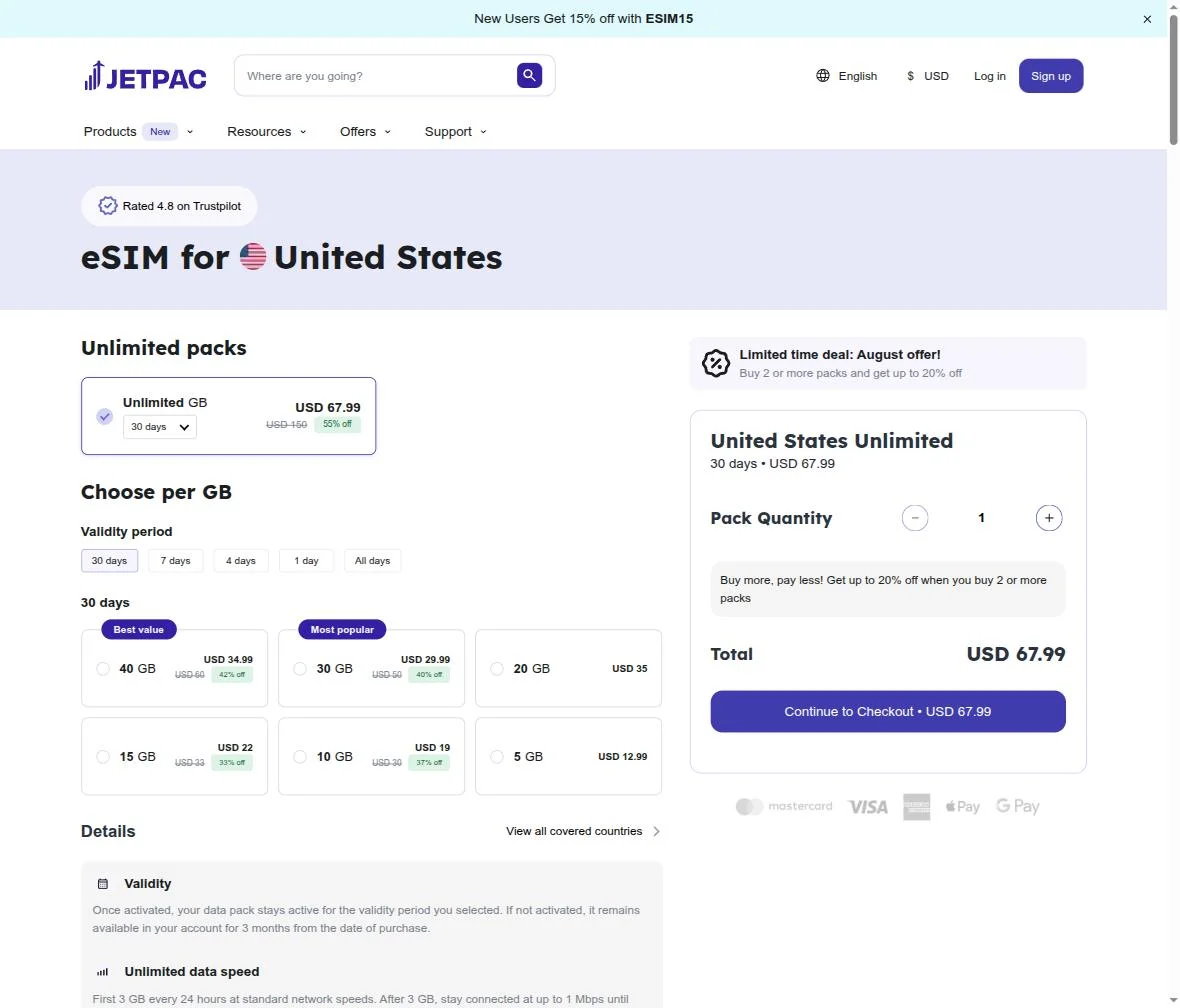Click the 42% off discount tag
Image resolution: width=1180 pixels, height=1008 pixels.
click(232, 675)
